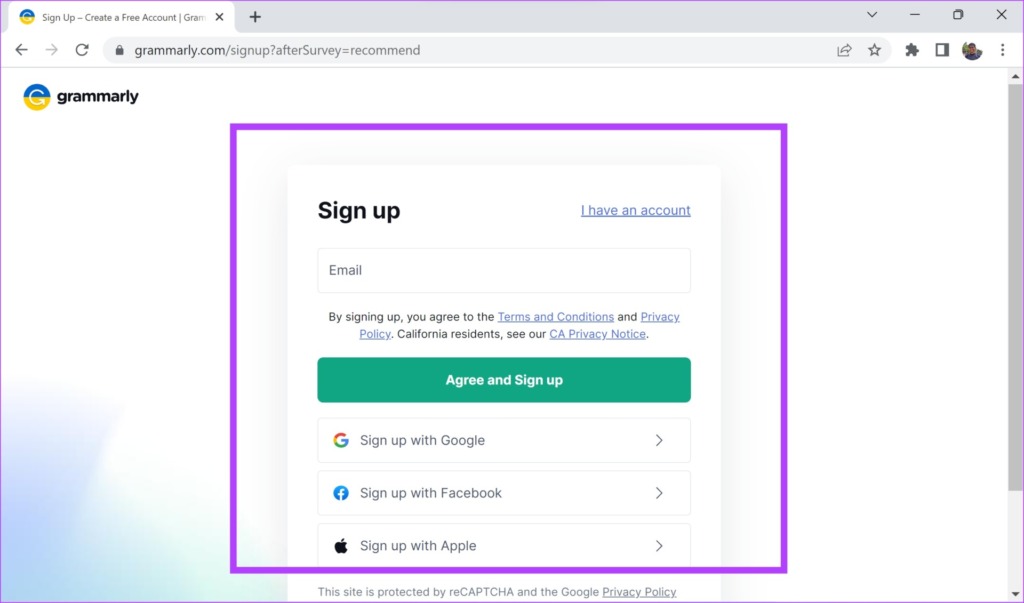Screen dimensions: 1024x603
Task: Click the browser profile avatar
Action: point(972,50)
